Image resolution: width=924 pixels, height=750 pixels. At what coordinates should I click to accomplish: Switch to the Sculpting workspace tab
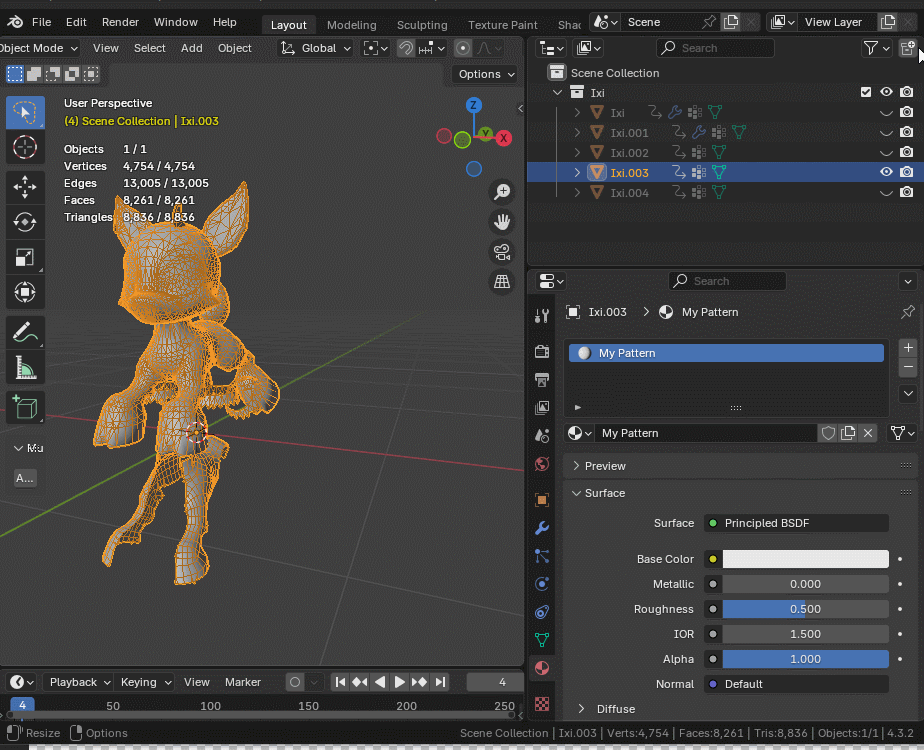click(x=422, y=25)
